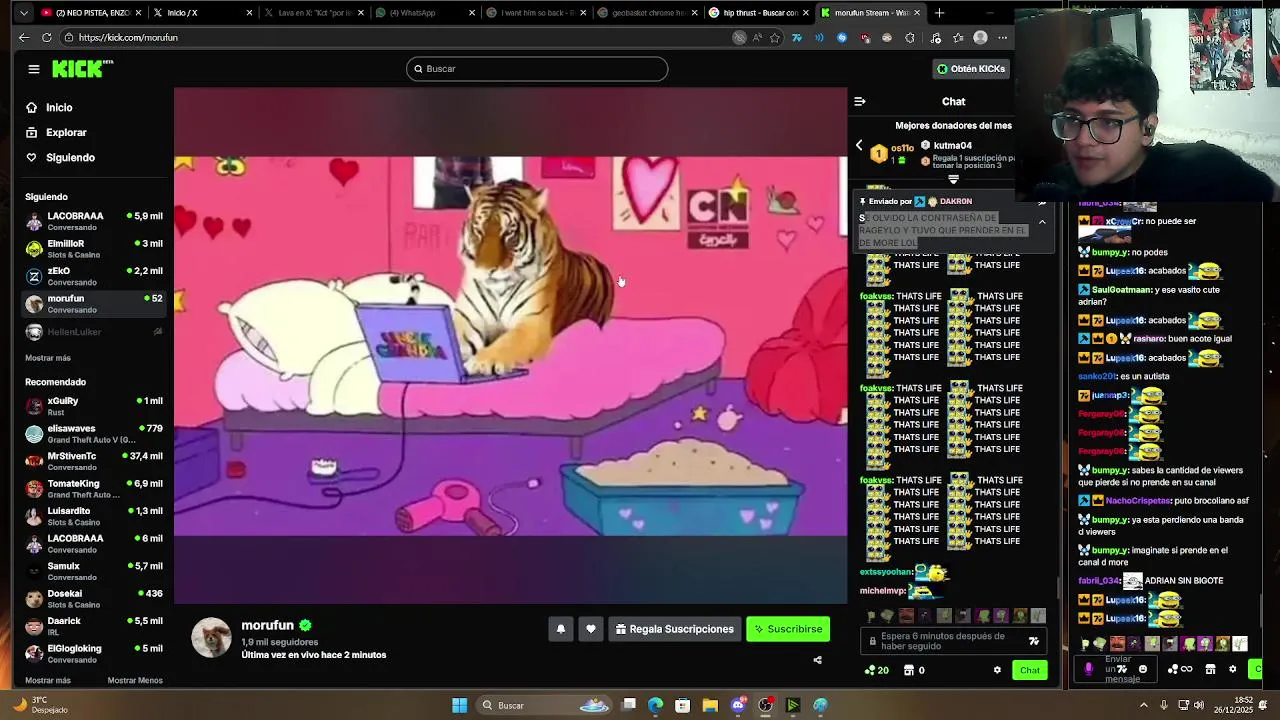Collapse the chat panel with arrow icon
The width and height of the screenshot is (1280, 720).
[860, 101]
